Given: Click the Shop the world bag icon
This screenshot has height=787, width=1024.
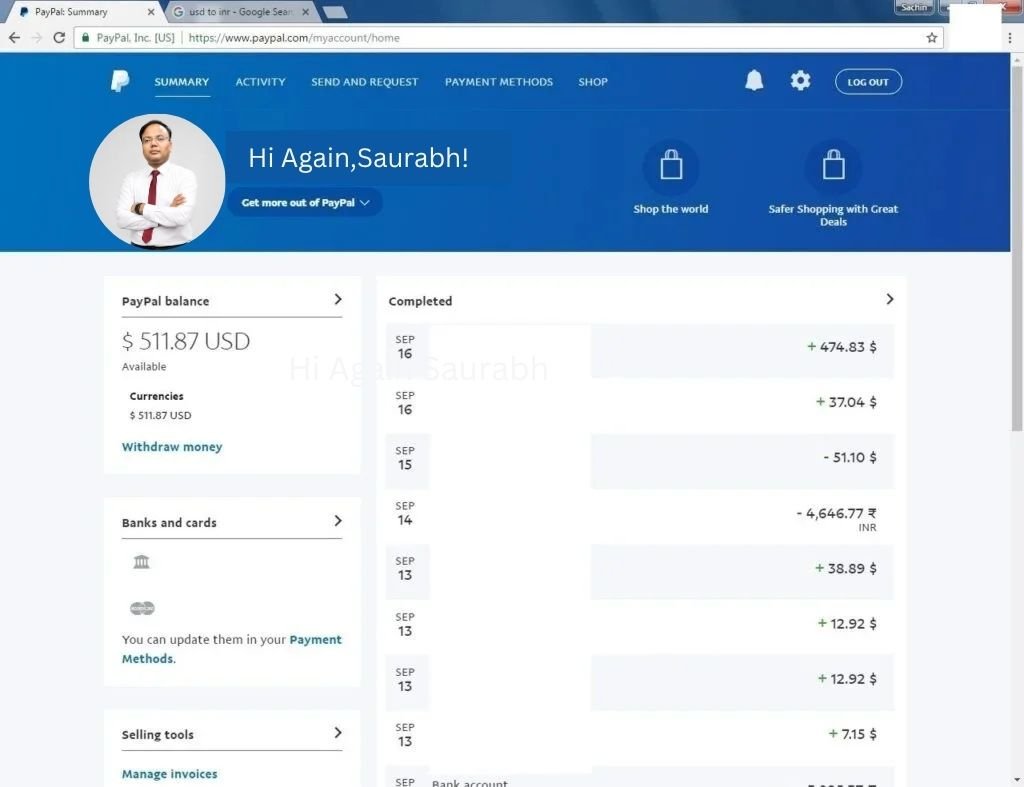Looking at the screenshot, I should [671, 165].
